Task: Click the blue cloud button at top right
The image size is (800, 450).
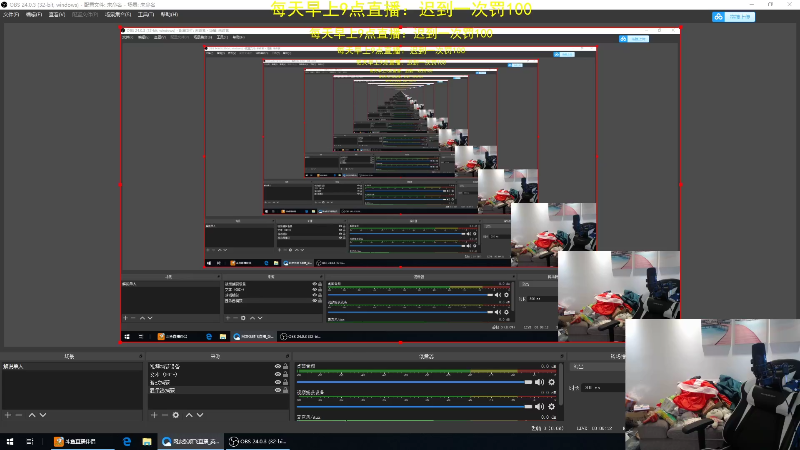Action: pos(733,17)
